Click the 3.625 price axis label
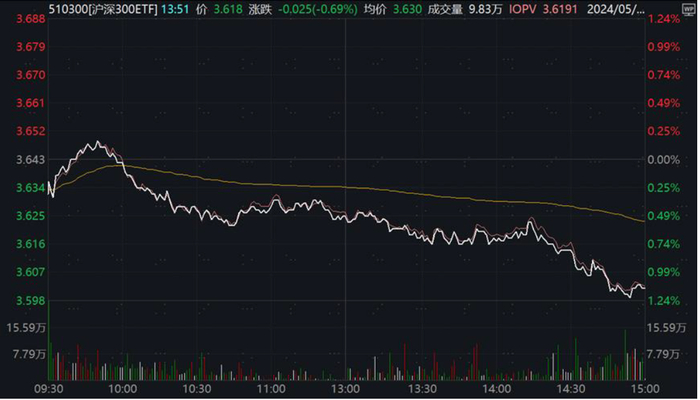Viewport: 700px width, 400px height. pyautogui.click(x=31, y=216)
